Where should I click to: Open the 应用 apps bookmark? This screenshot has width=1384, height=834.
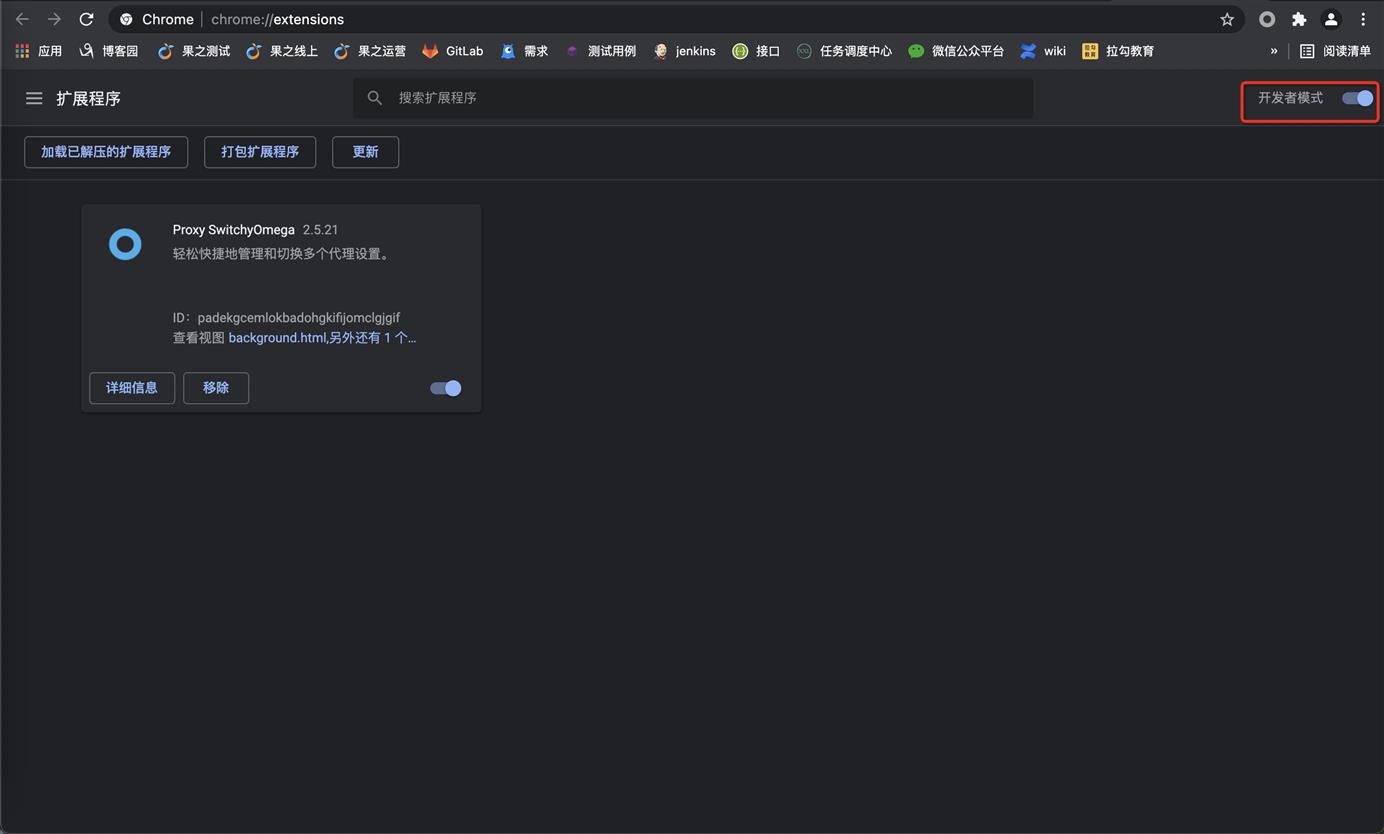[x=39, y=51]
